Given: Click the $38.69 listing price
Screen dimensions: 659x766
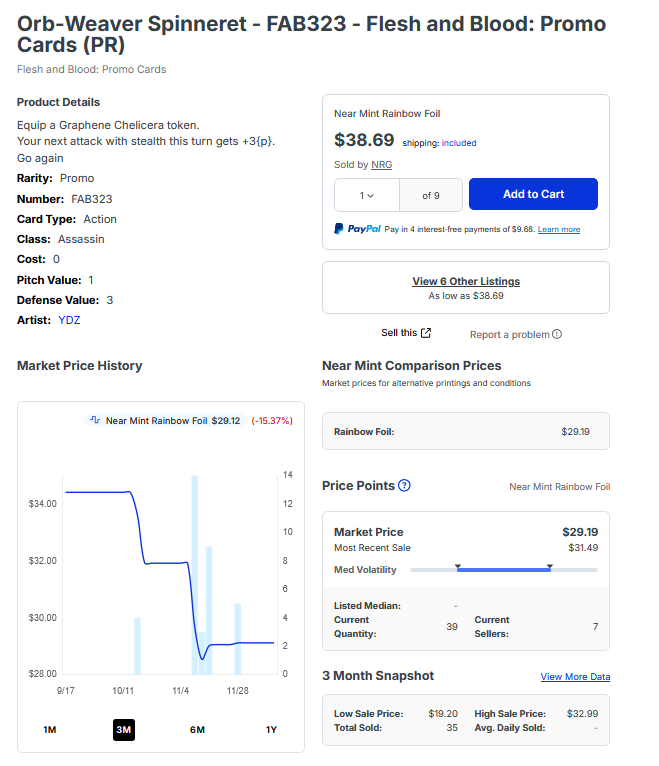Looking at the screenshot, I should (x=364, y=140).
